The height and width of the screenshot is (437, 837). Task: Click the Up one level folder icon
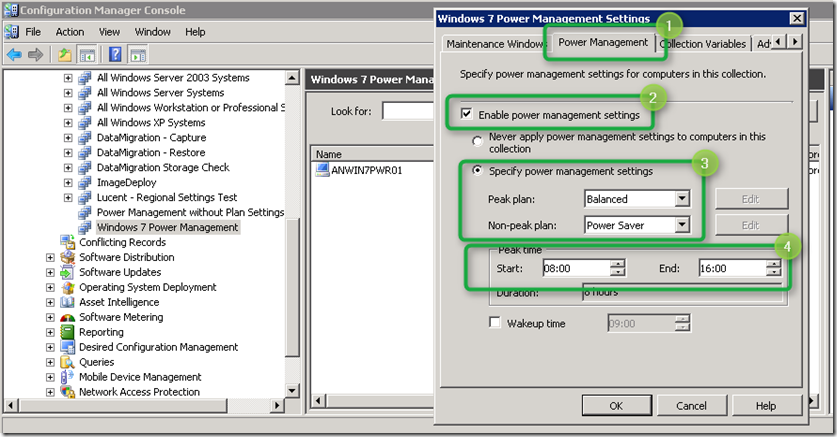65,54
